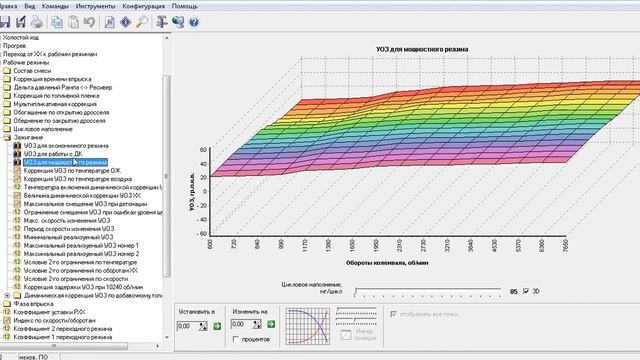The image size is (640, 360).
Task: Click the Установить в value field
Action: pos(188,326)
